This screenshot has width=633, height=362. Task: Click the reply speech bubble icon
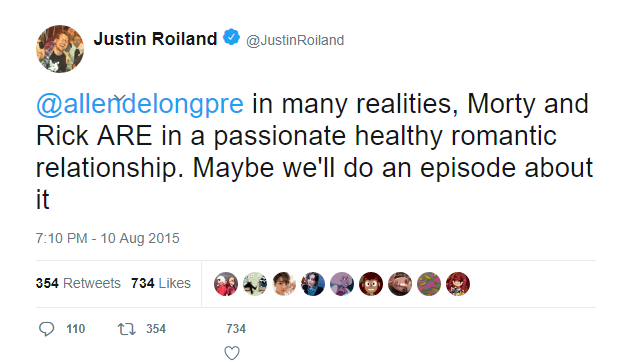tap(46, 329)
